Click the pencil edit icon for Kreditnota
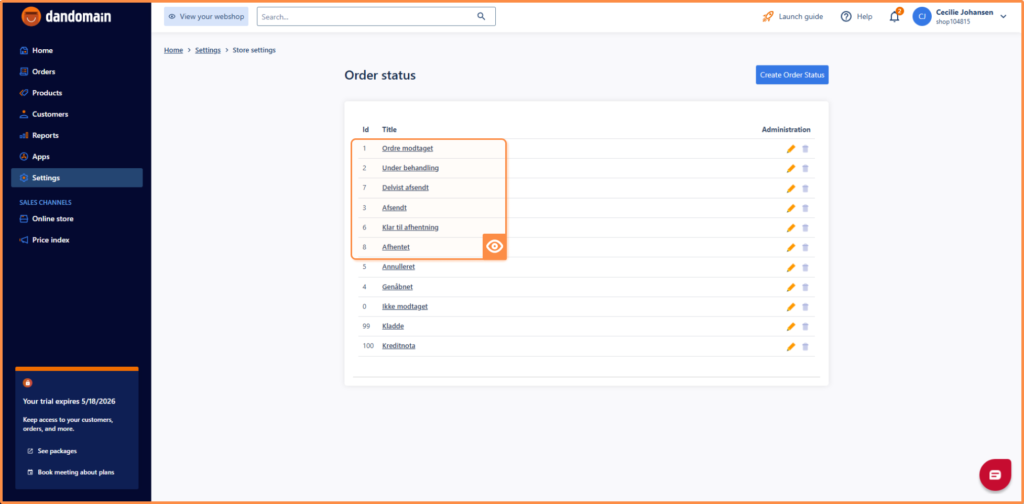Screen dimensions: 1024x504 [791, 347]
